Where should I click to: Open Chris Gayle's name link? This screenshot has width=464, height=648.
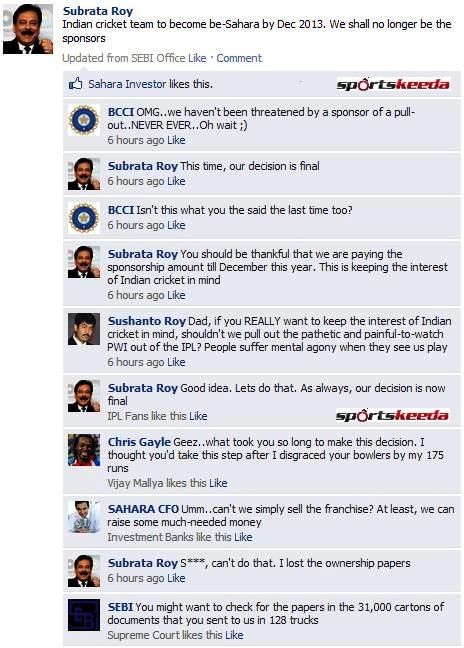tap(139, 442)
